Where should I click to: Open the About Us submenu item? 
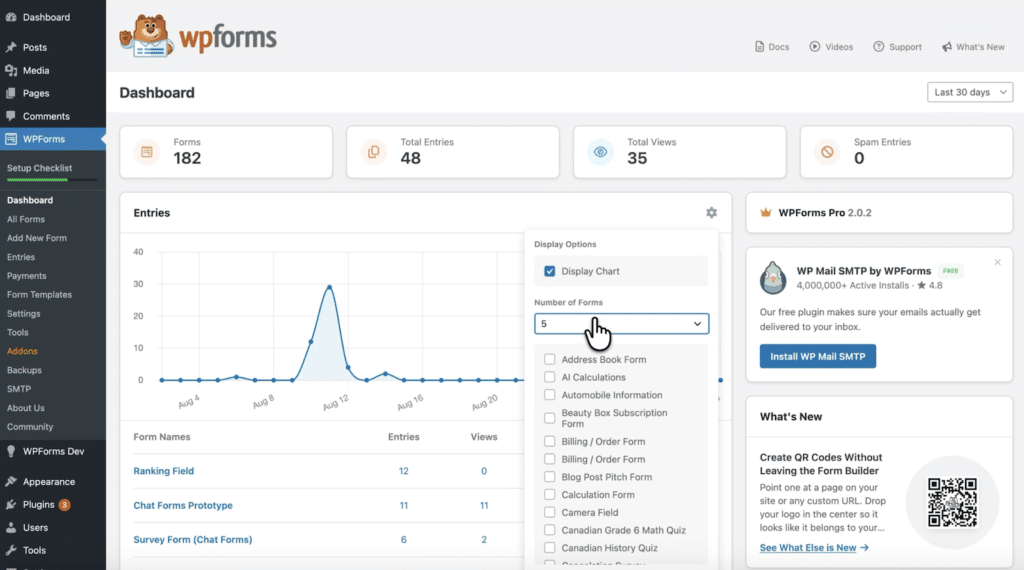pyautogui.click(x=25, y=408)
